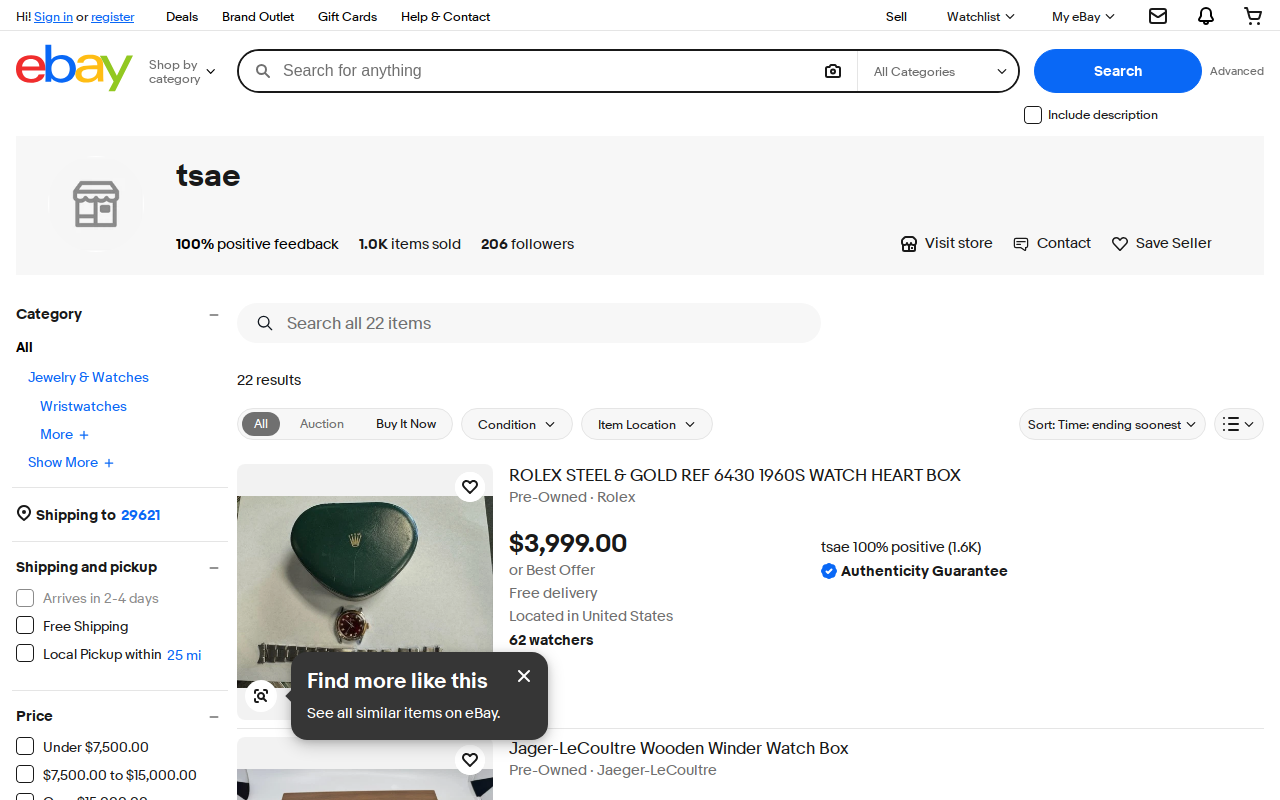The image size is (1280, 800).
Task: Expand the Condition filter dropdown
Action: coord(516,424)
